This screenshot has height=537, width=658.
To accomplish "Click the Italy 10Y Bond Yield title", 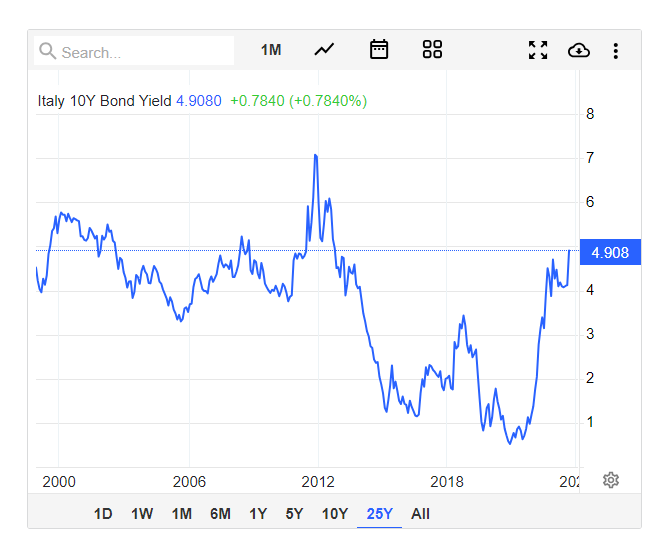I will click(104, 101).
